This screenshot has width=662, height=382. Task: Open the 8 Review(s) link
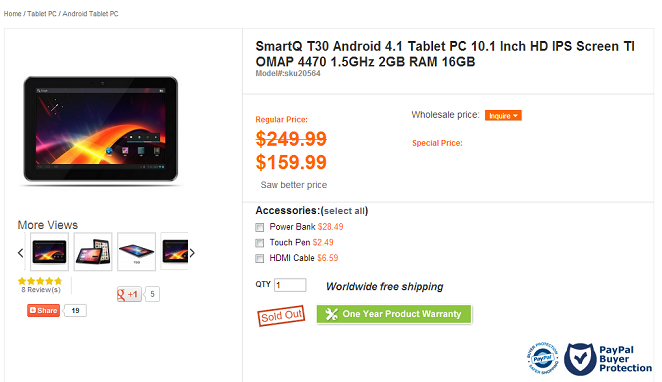point(41,290)
